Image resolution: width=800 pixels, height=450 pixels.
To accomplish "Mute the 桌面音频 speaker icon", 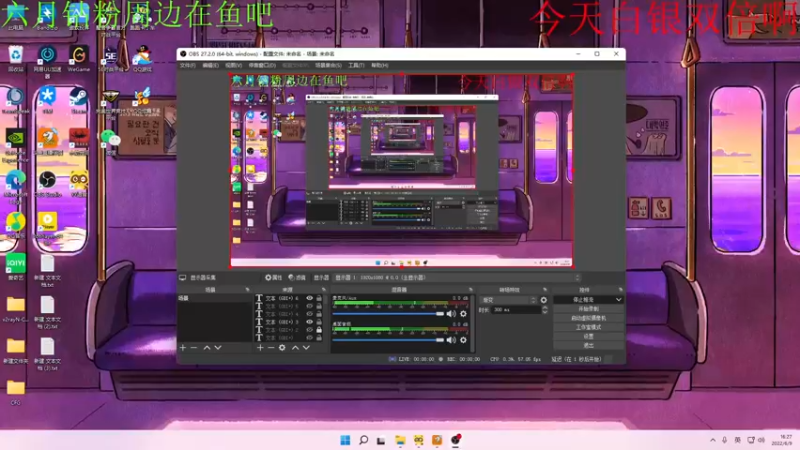I will click(x=451, y=340).
